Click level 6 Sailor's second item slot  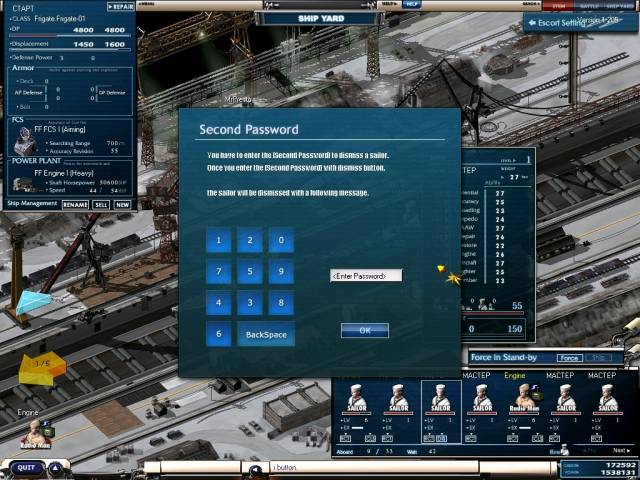point(370,438)
